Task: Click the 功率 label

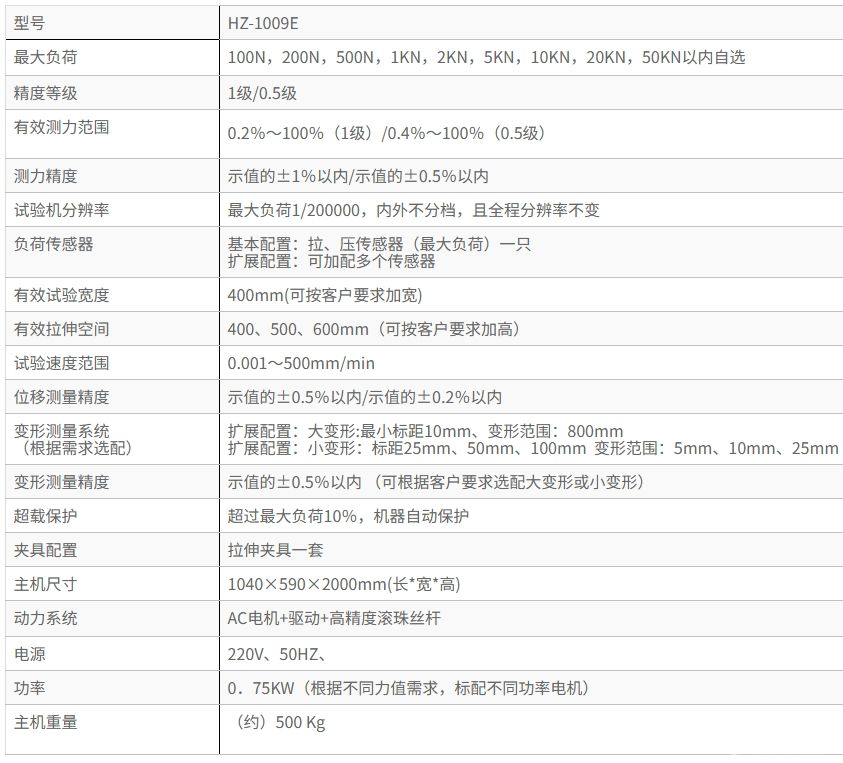Action: (x=30, y=688)
